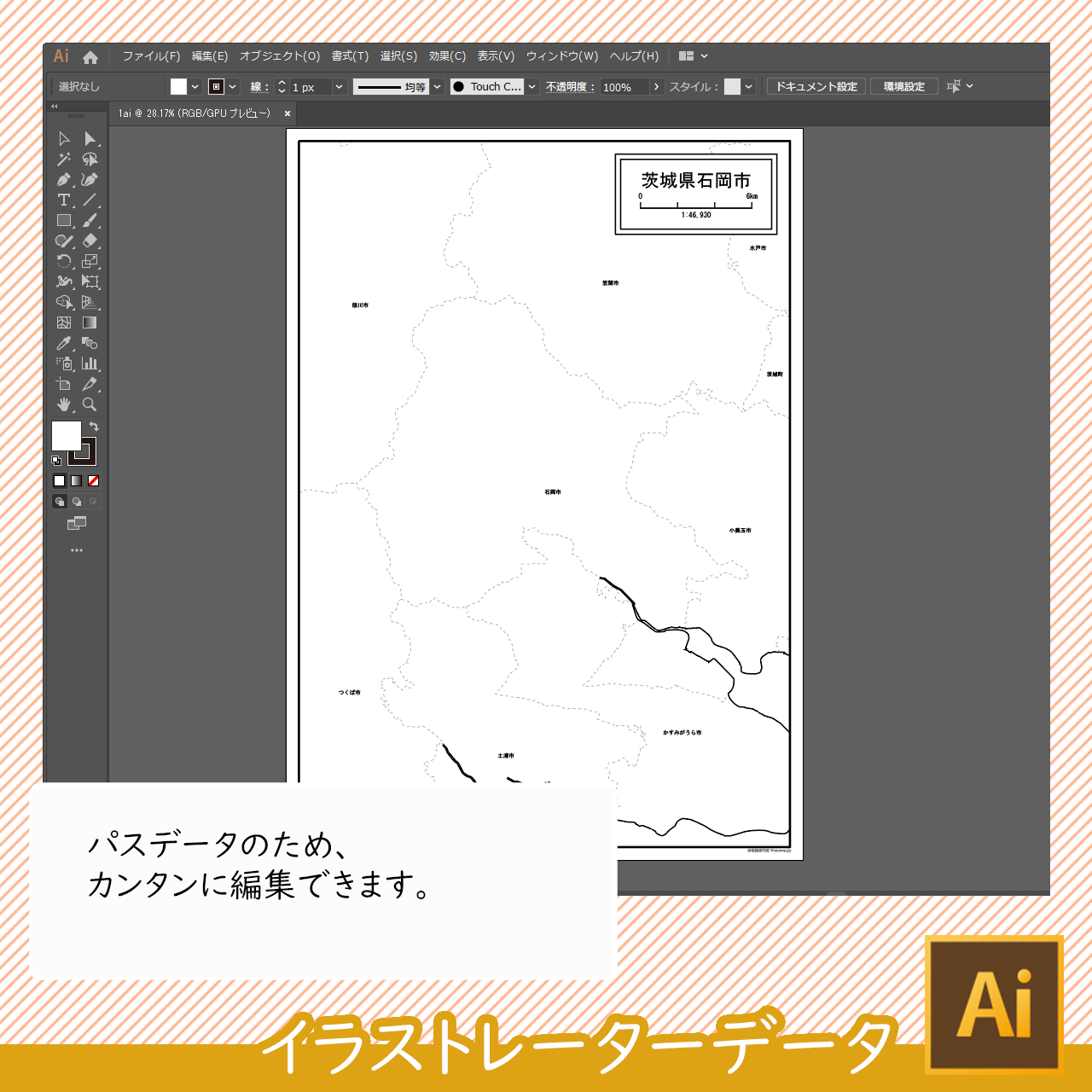Click 環境設定 button
The image size is (1092, 1092).
904,87
